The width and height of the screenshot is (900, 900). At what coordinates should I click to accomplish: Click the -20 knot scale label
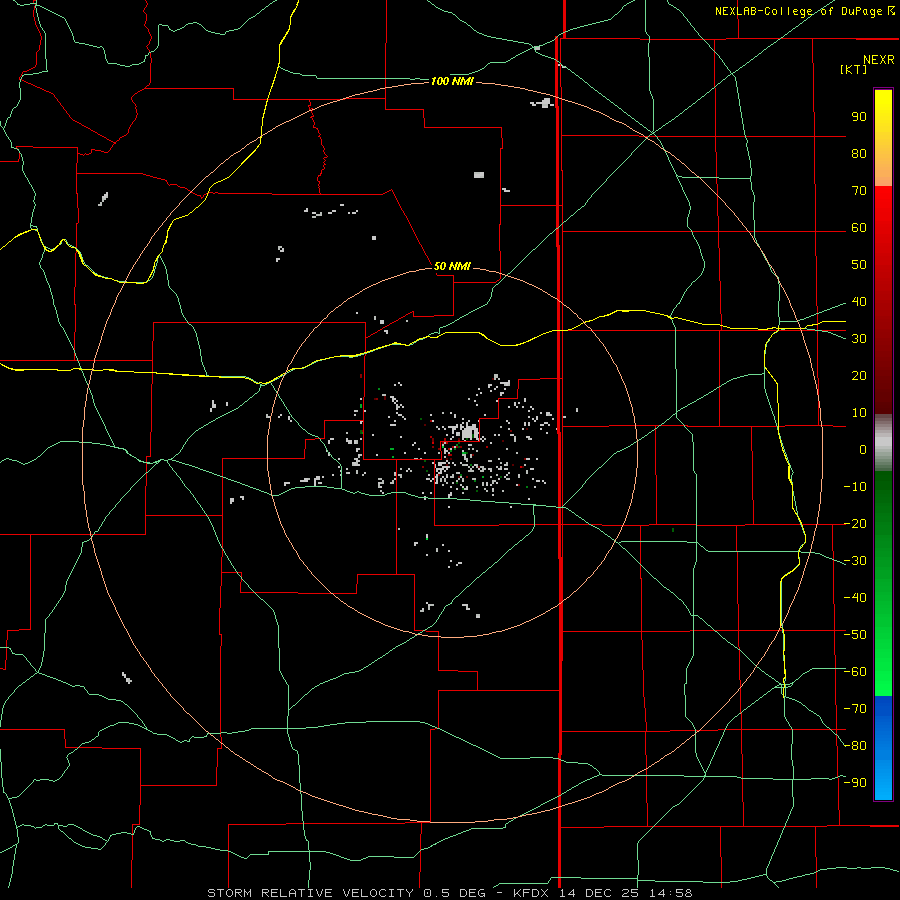click(855, 524)
